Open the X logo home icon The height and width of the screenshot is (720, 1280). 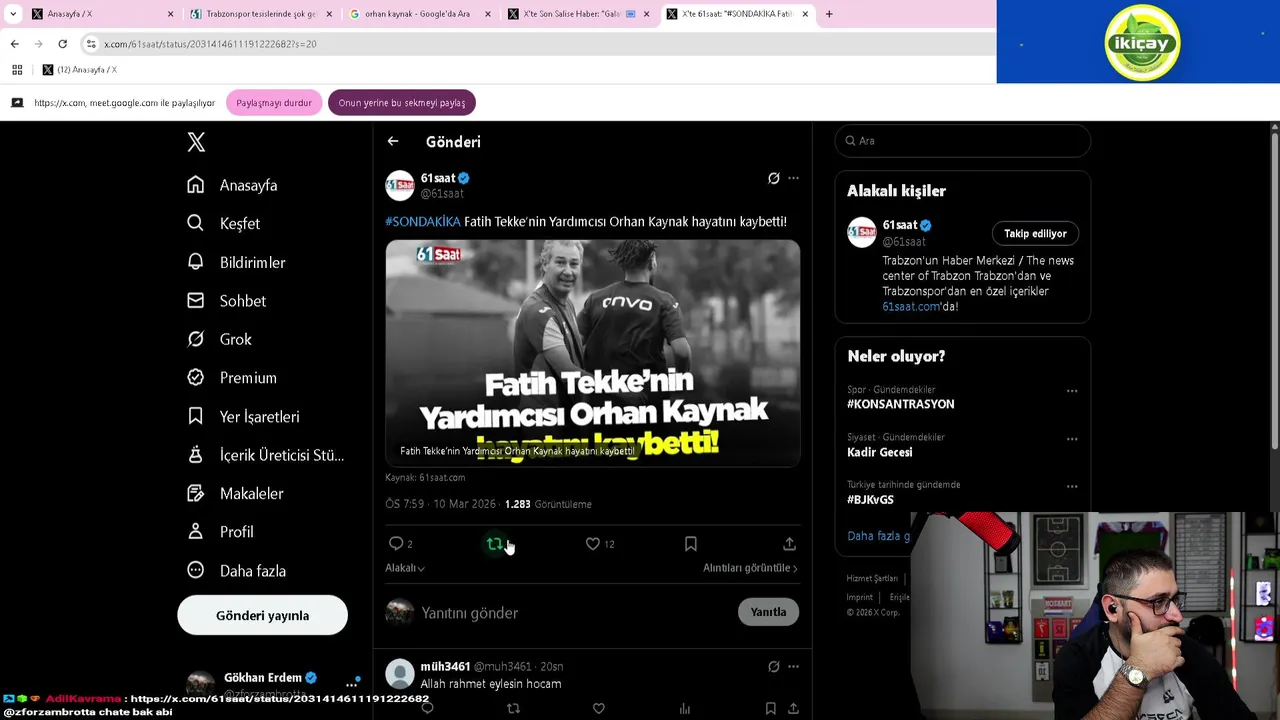[196, 142]
